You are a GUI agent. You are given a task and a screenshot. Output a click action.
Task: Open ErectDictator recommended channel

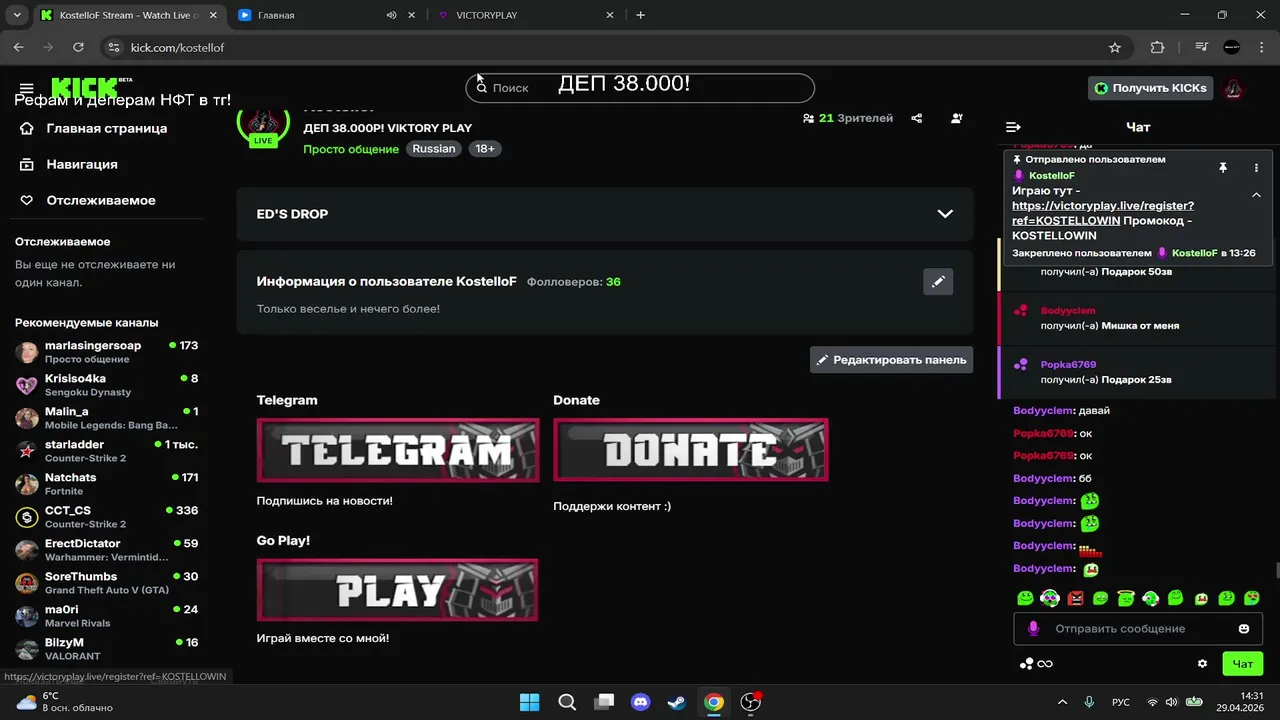click(x=105, y=550)
